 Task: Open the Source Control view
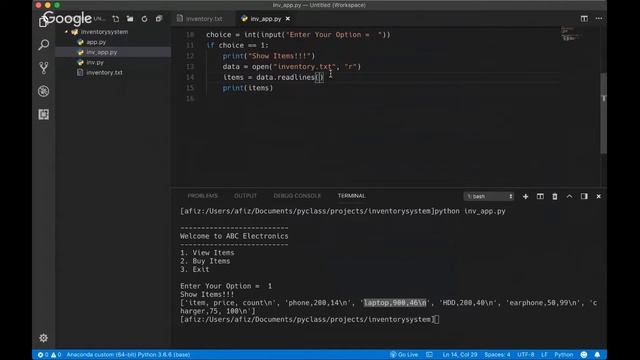coord(44,68)
